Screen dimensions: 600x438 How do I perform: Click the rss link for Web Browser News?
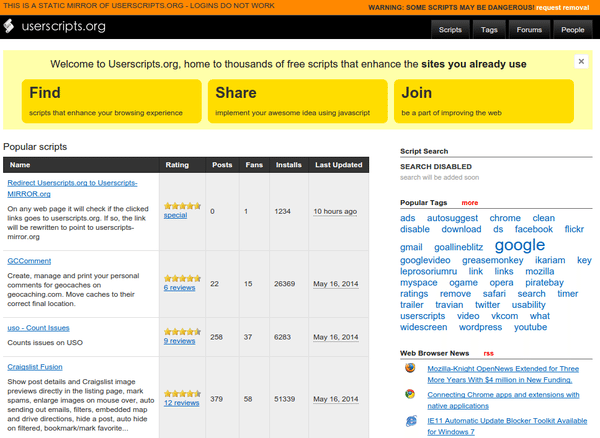click(489, 353)
